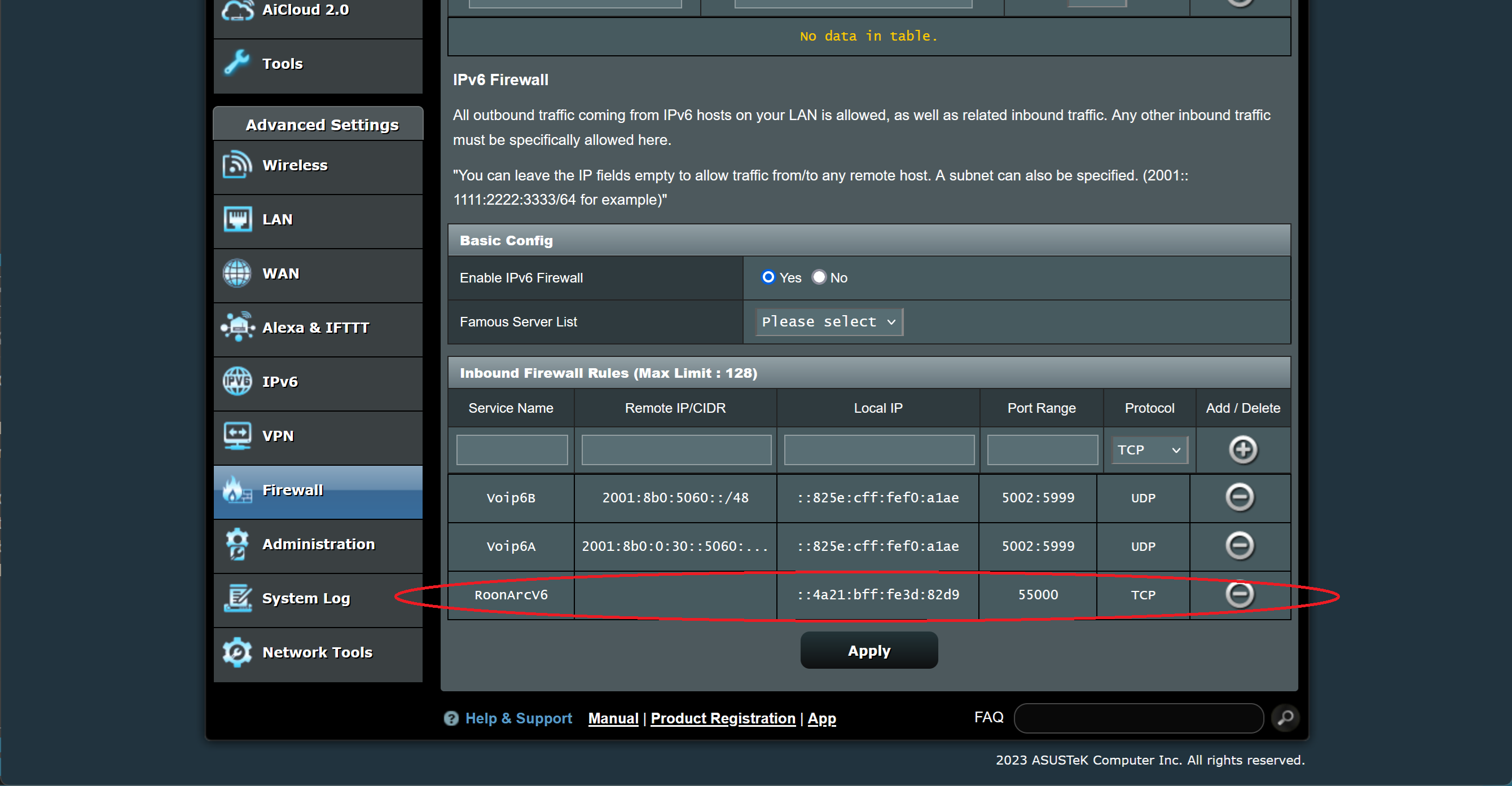Open the Famous Server List dropdown
The width and height of the screenshot is (1512, 786).
pyautogui.click(x=828, y=322)
